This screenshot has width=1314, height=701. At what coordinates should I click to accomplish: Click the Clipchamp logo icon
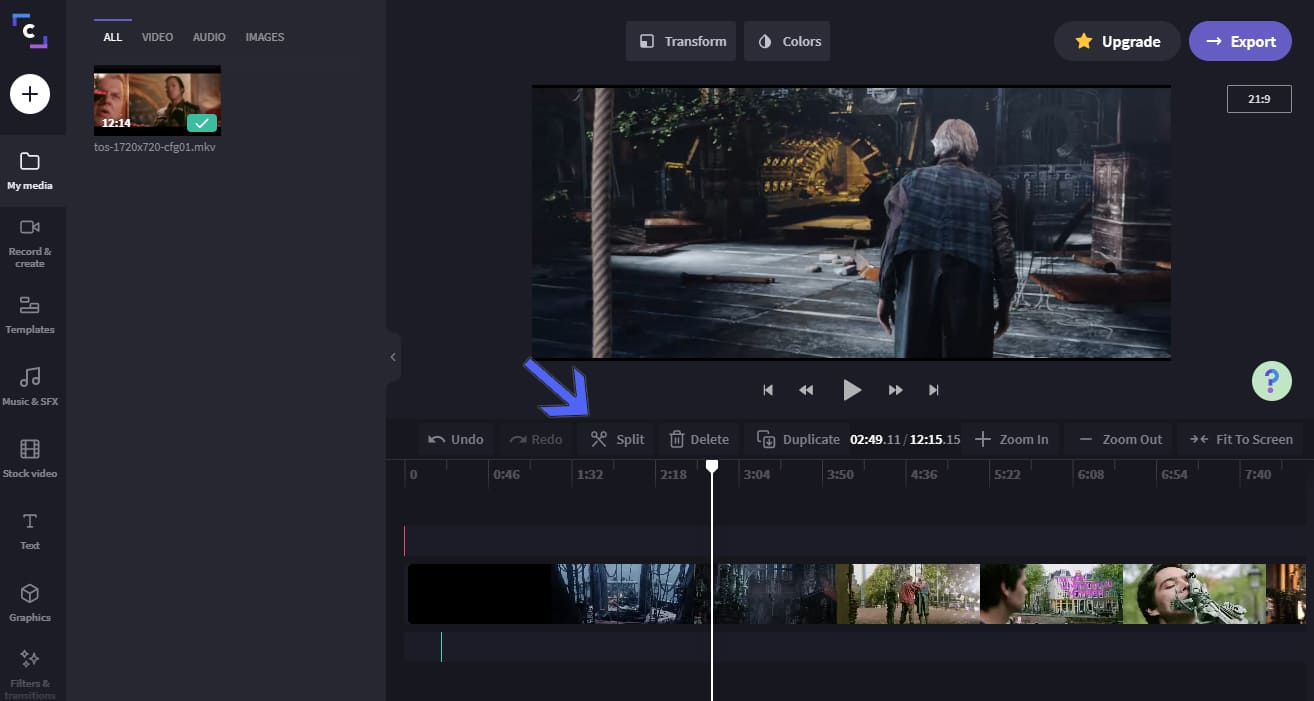point(30,30)
